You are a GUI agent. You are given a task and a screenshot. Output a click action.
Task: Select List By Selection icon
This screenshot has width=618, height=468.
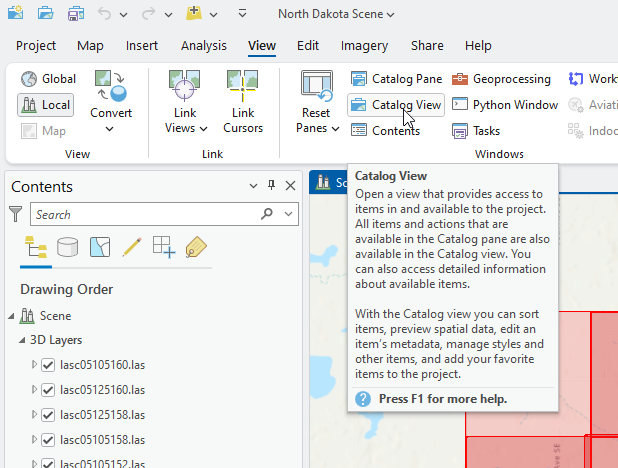pos(100,247)
